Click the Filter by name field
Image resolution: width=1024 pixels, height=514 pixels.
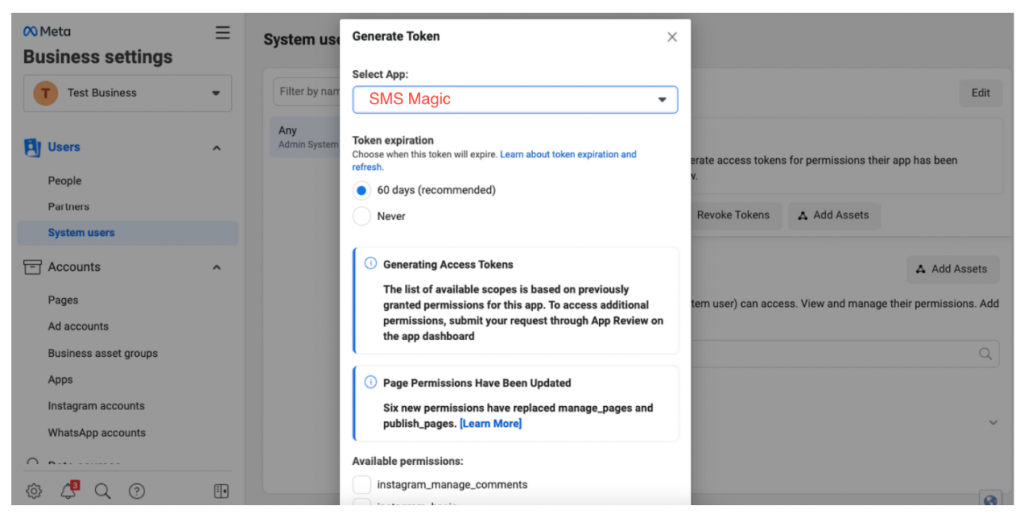tap(307, 91)
